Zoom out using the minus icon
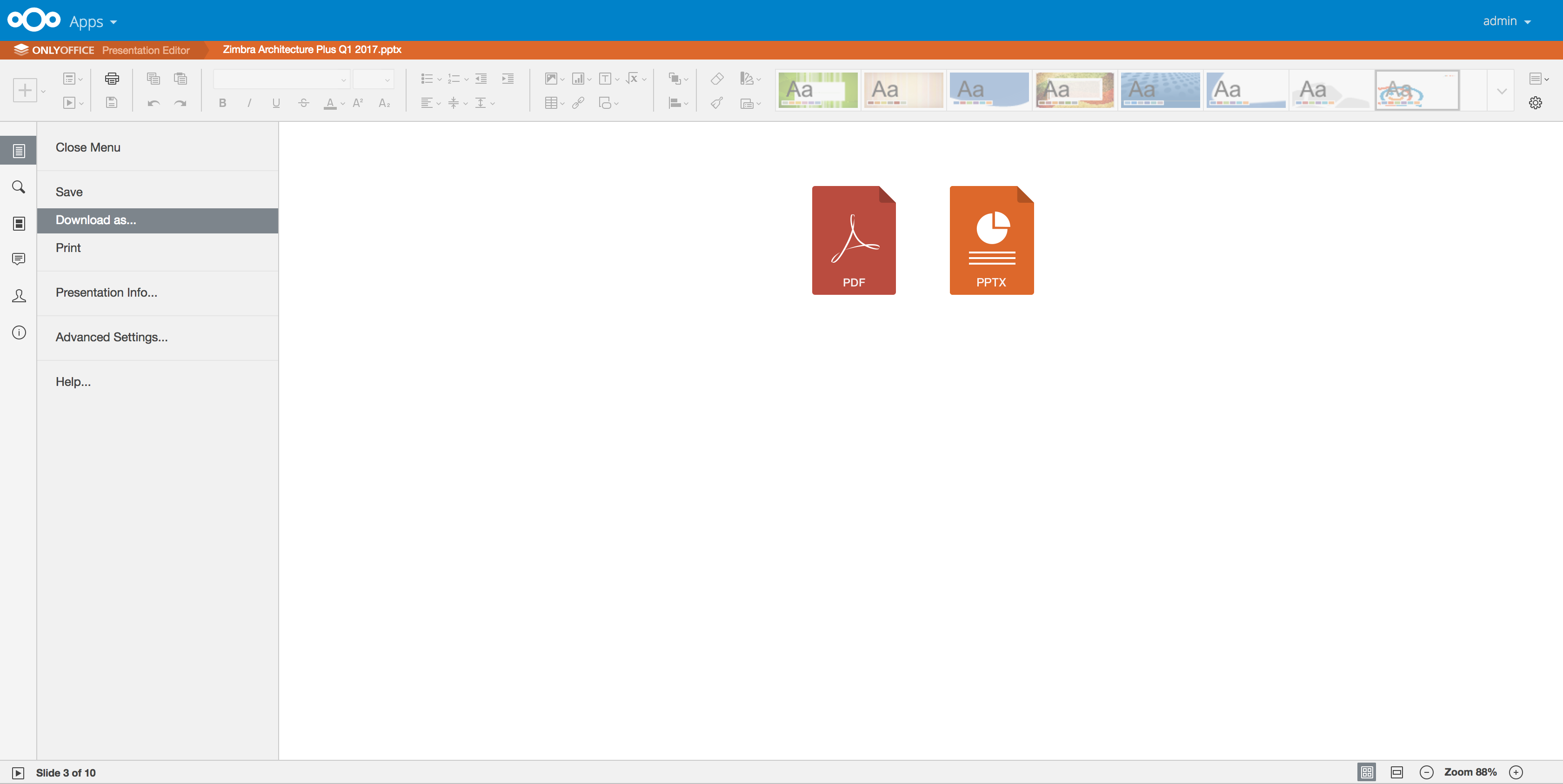1563x784 pixels. click(1427, 772)
